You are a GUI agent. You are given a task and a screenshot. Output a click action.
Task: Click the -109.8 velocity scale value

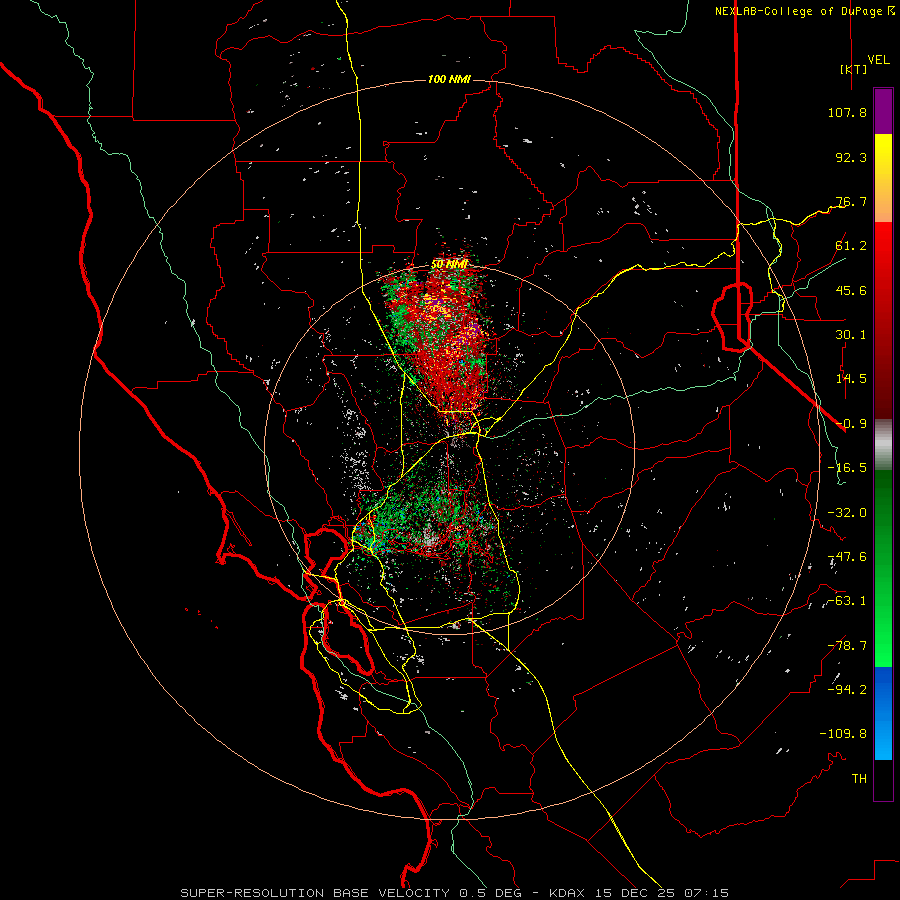(843, 734)
